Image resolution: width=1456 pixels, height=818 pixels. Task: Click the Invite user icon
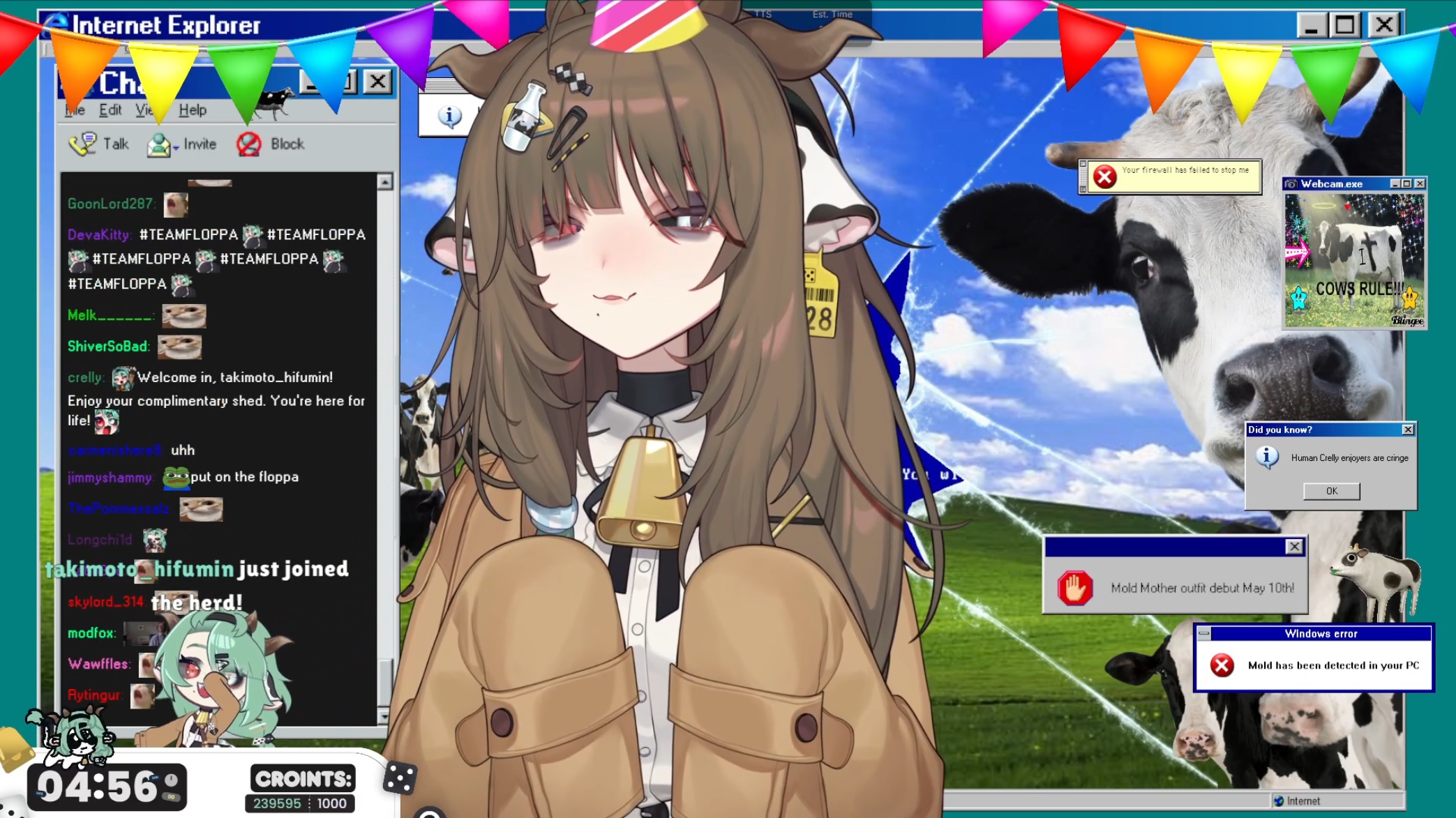click(159, 144)
